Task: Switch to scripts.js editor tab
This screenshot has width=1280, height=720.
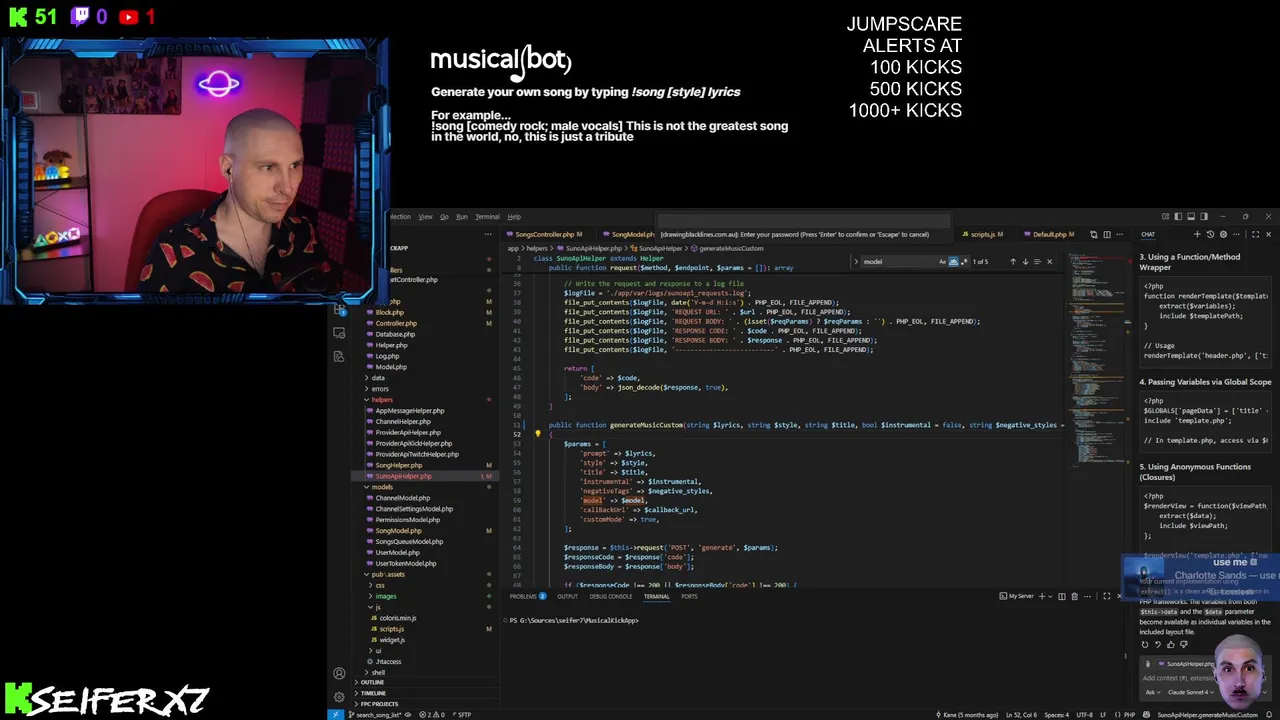Action: (x=983, y=234)
